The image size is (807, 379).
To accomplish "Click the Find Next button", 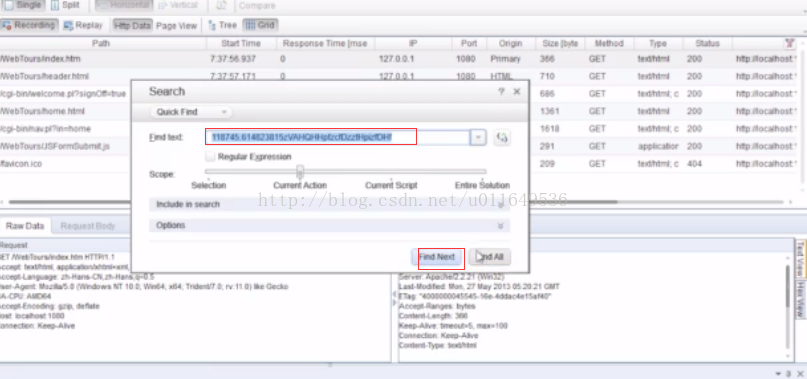I will click(x=436, y=257).
